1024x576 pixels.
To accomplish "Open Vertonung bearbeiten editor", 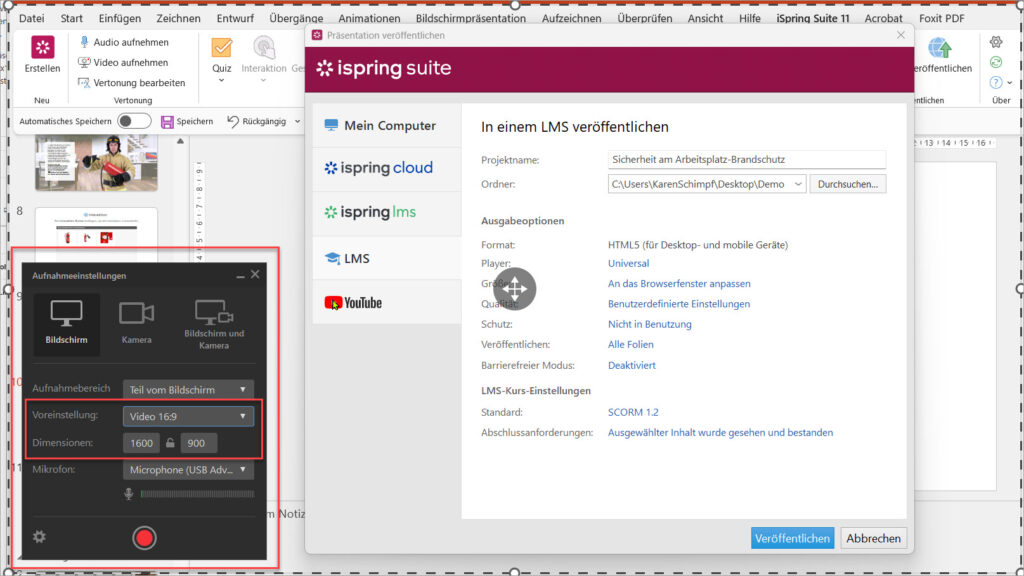I will [131, 83].
